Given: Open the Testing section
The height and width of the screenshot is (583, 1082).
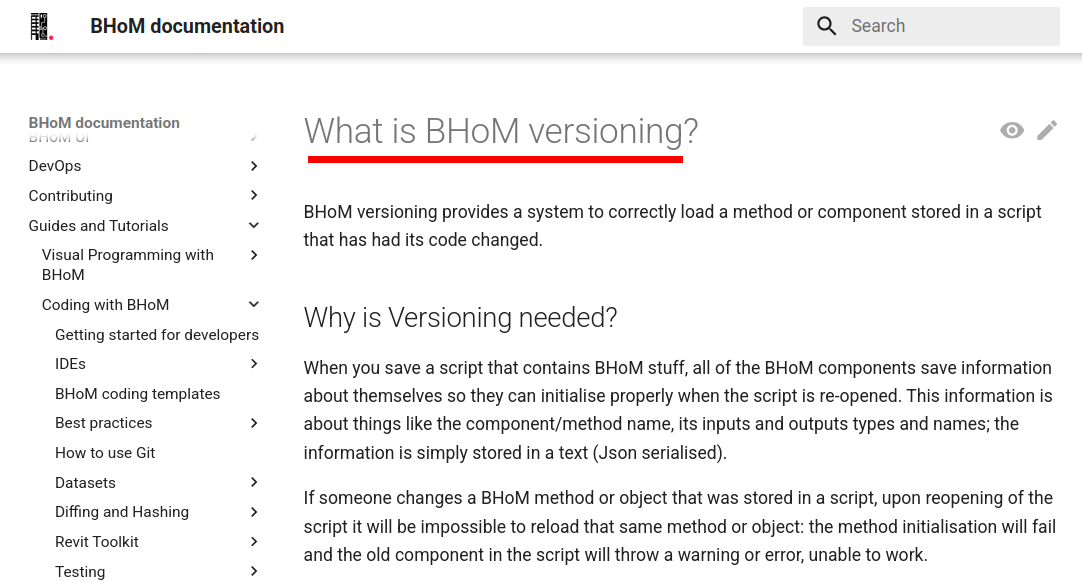Looking at the screenshot, I should 80,572.
